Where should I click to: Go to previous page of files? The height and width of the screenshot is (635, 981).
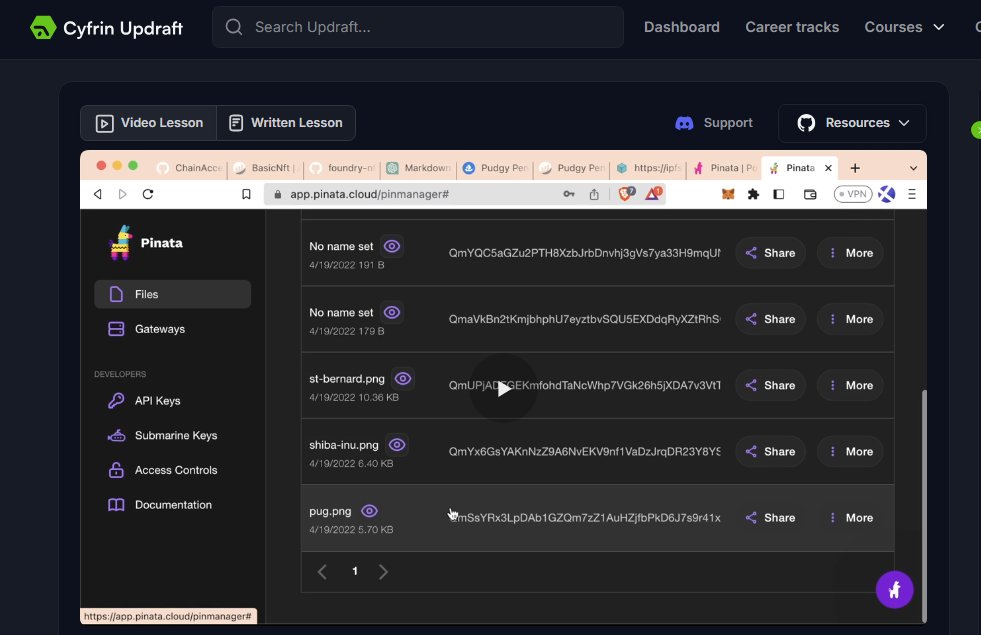click(x=322, y=571)
